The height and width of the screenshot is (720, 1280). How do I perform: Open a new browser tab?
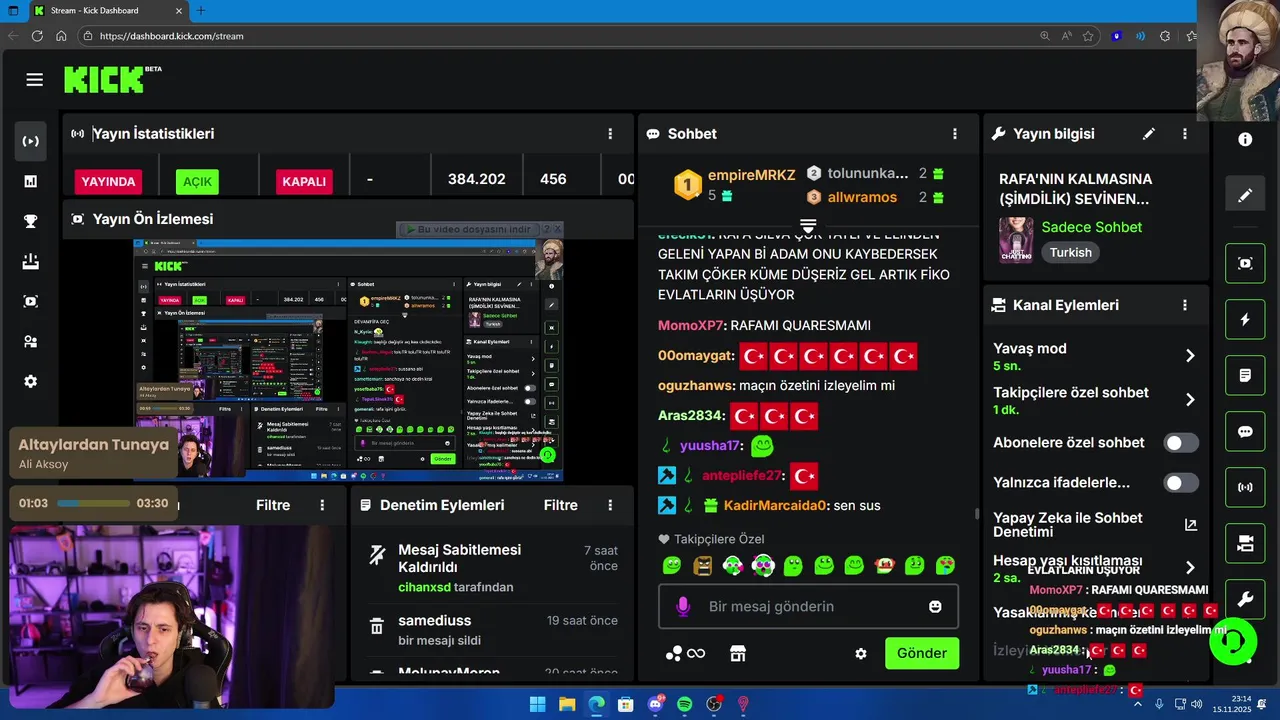[x=201, y=10]
